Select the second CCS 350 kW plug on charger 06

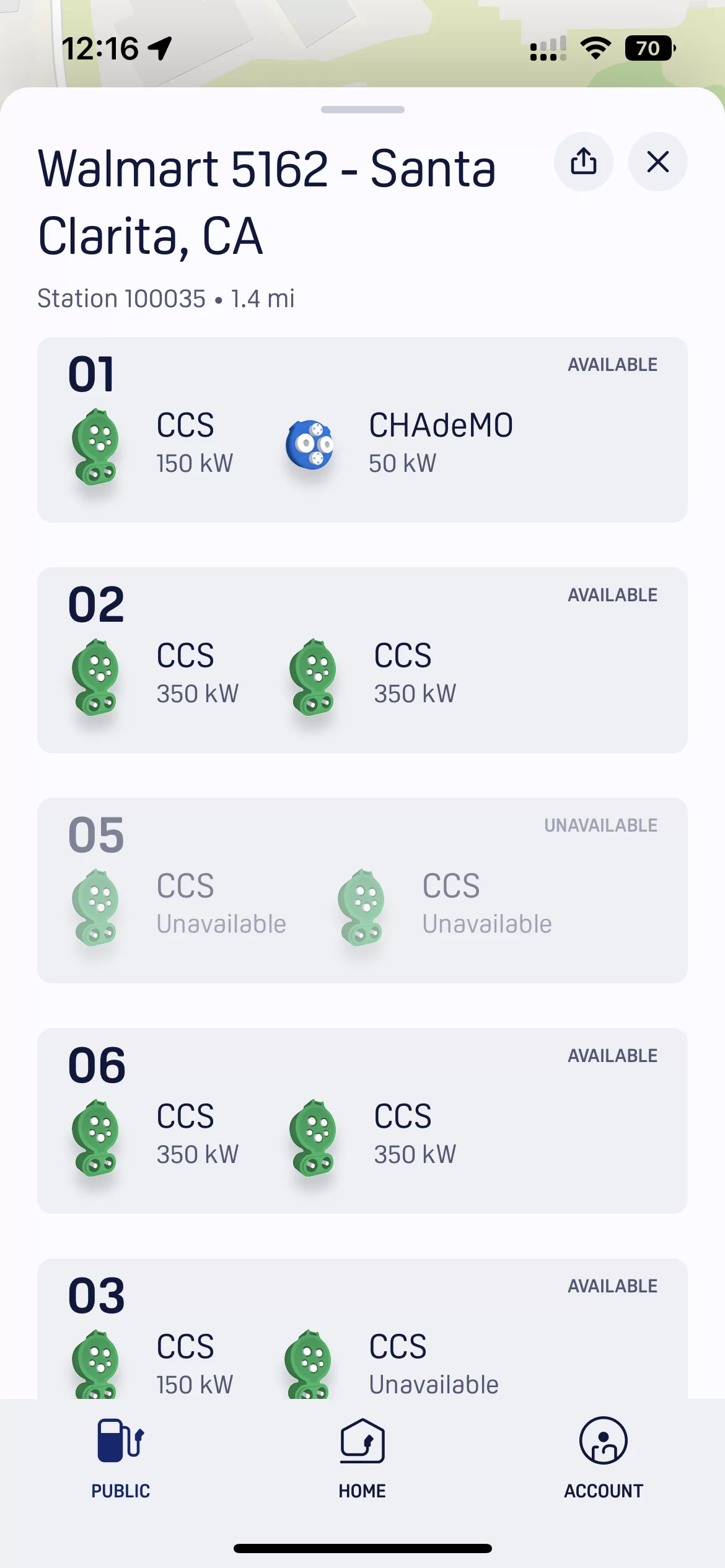372,1136
